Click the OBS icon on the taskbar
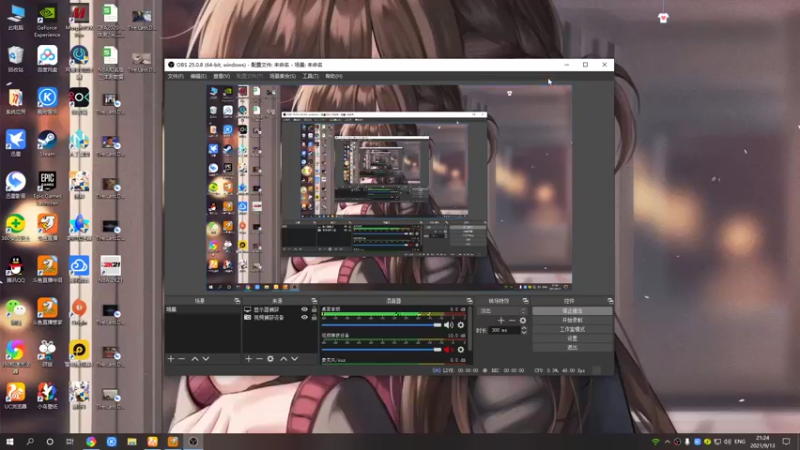 click(x=193, y=442)
